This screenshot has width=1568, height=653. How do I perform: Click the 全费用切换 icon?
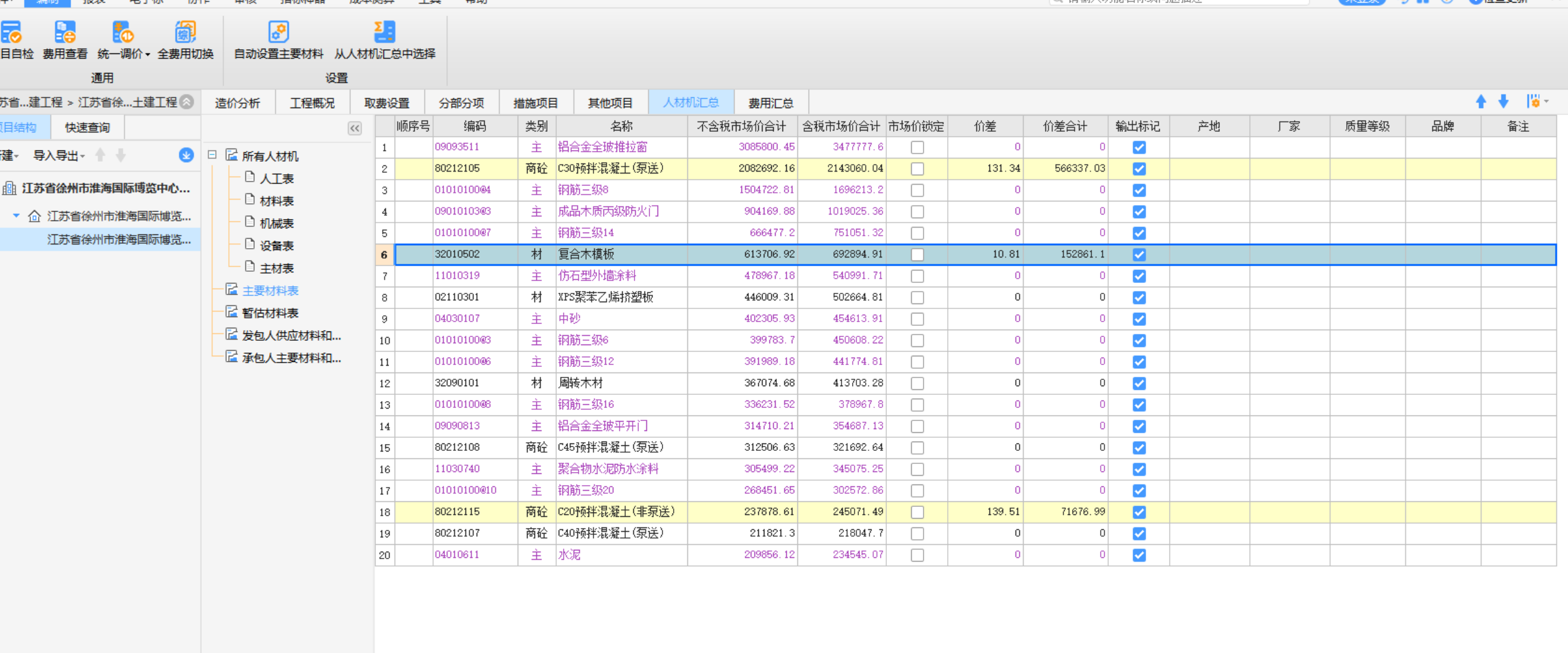coord(185,32)
